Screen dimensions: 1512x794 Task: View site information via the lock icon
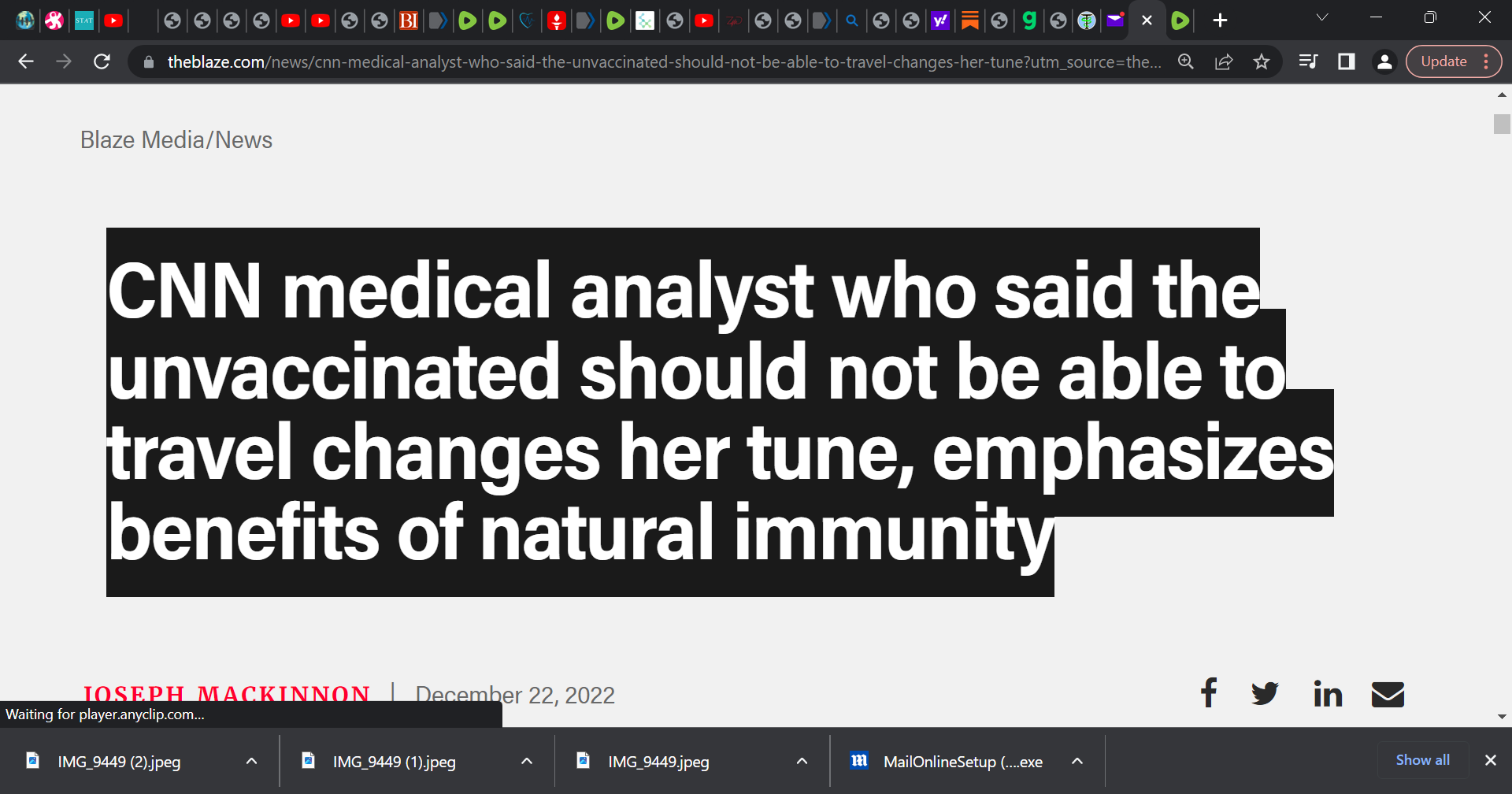click(149, 62)
